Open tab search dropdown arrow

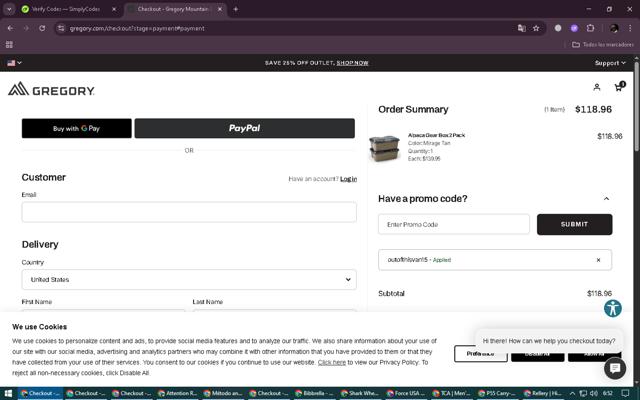[x=9, y=9]
